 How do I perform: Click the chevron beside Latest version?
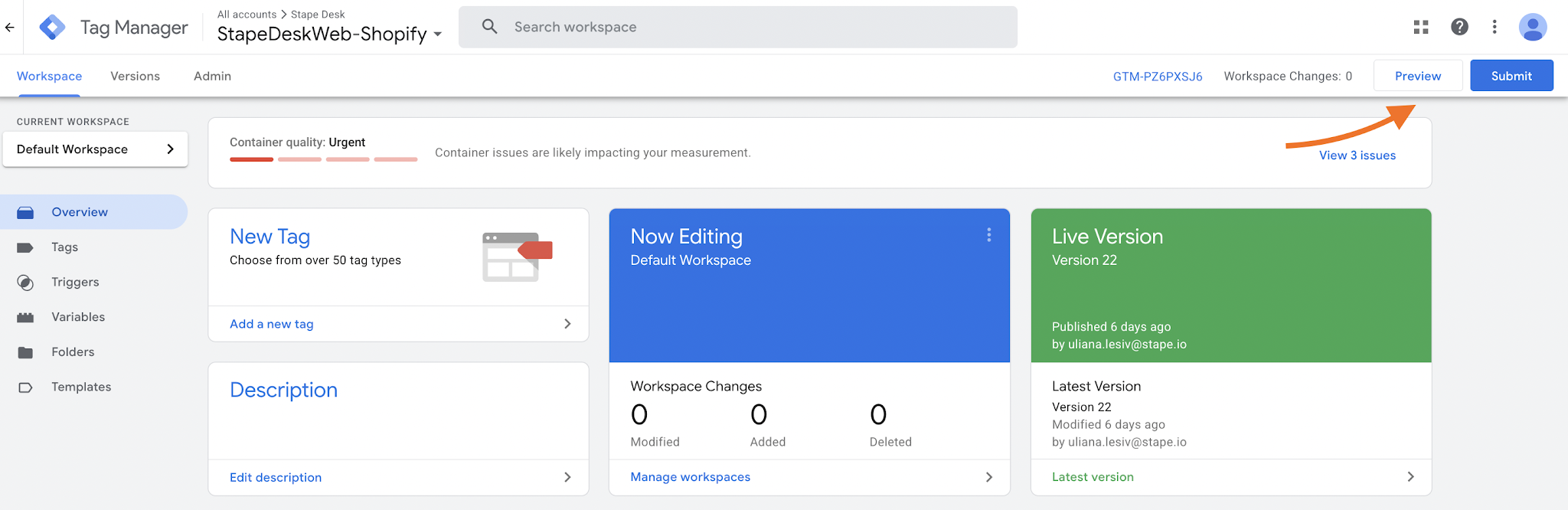1411,476
